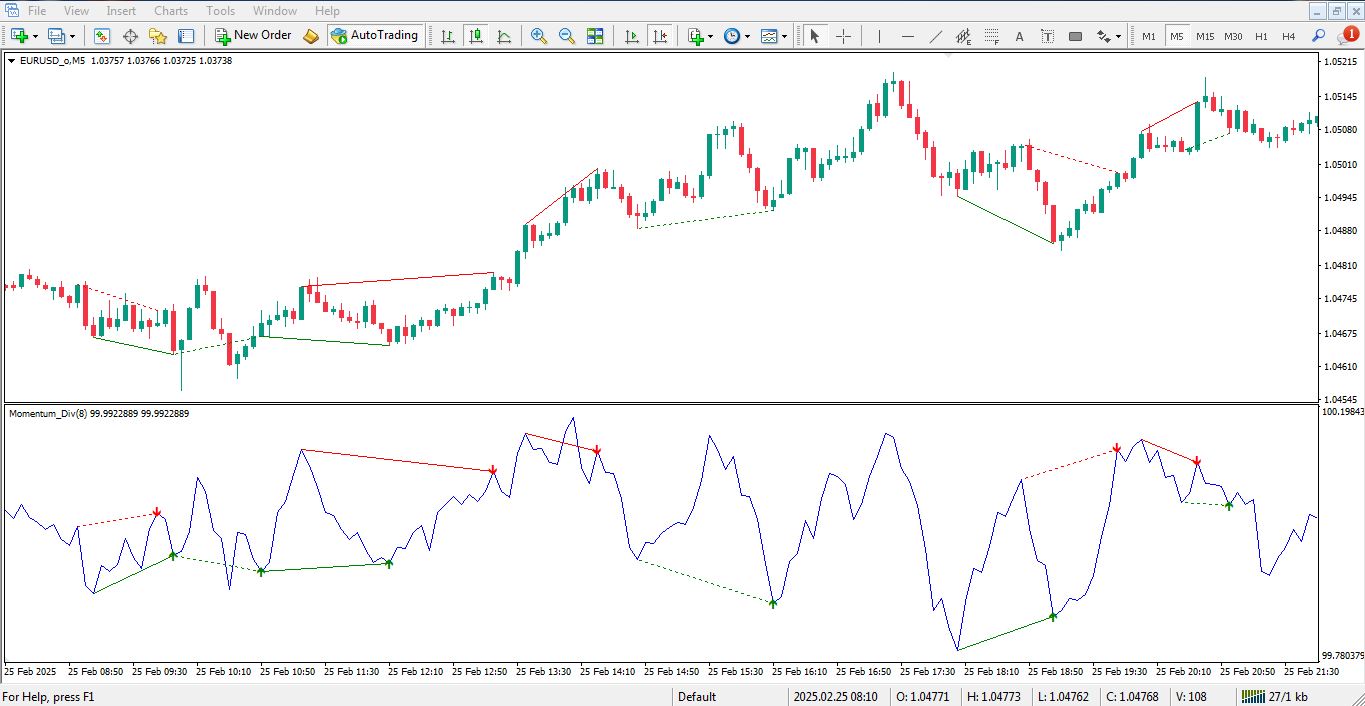
Task: Select the crosshair tool
Action: click(x=843, y=36)
